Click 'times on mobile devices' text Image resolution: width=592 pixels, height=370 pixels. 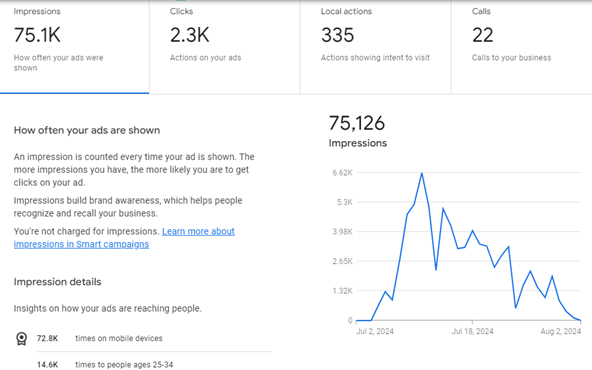(x=119, y=338)
